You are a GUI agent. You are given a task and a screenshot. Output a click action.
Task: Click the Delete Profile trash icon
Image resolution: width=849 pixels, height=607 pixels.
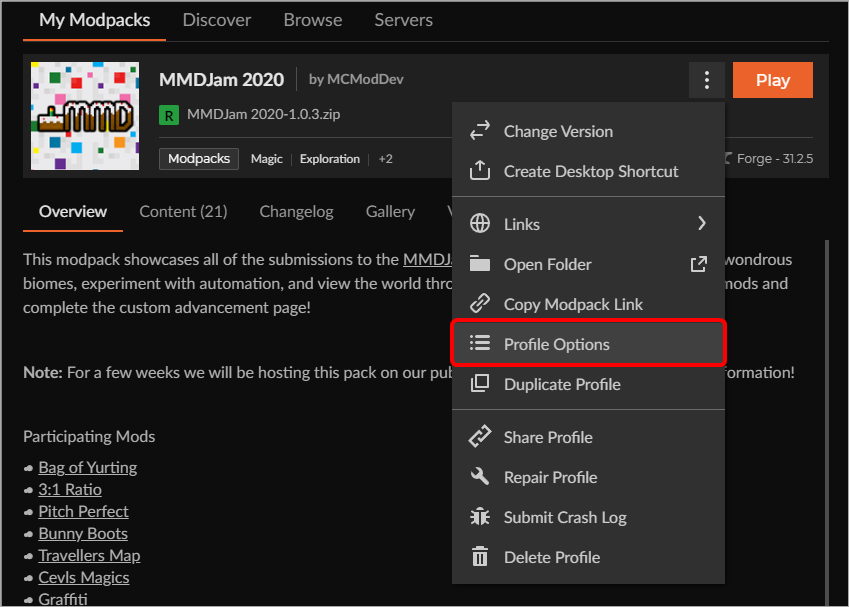point(480,557)
